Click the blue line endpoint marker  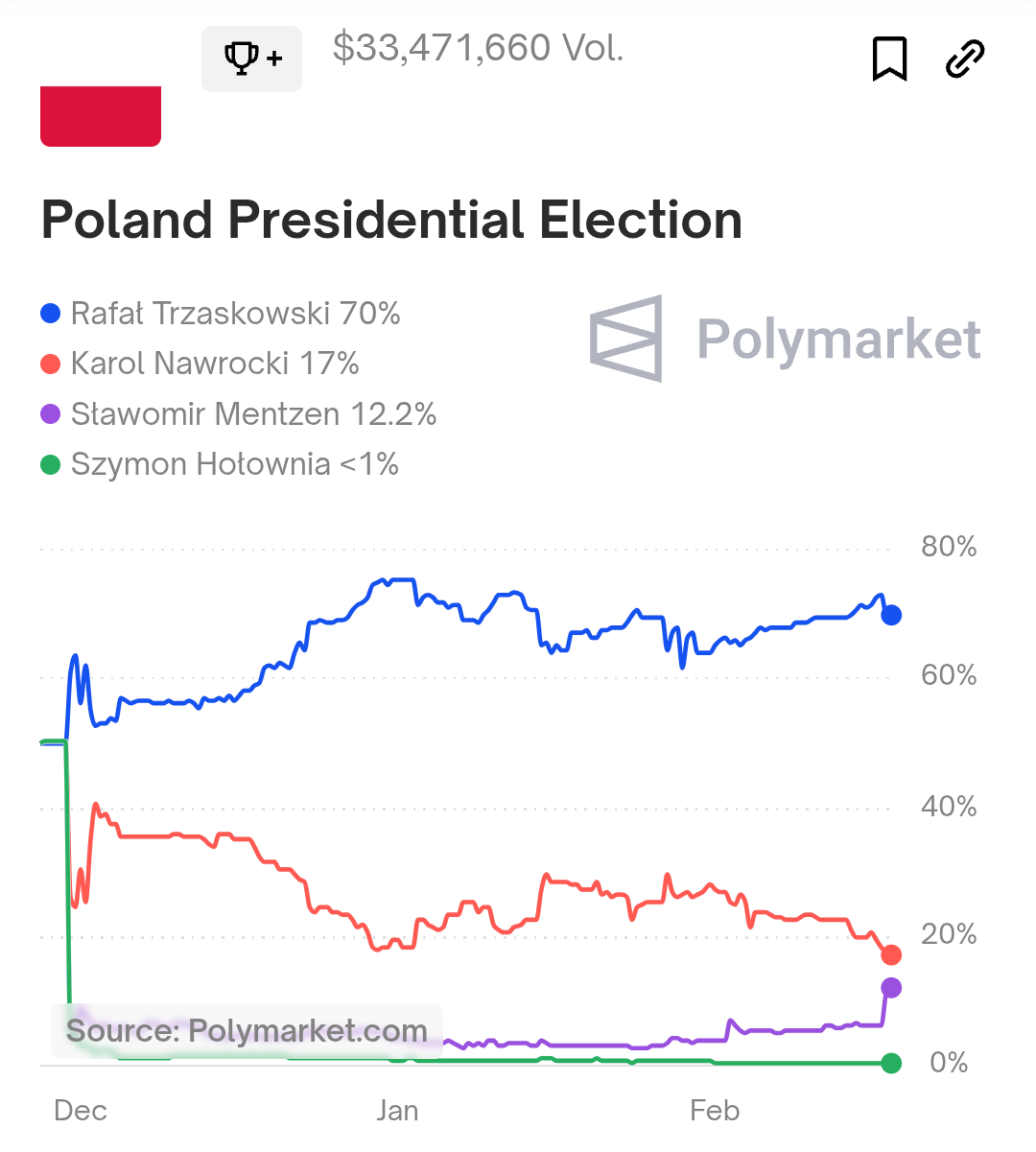tap(891, 615)
